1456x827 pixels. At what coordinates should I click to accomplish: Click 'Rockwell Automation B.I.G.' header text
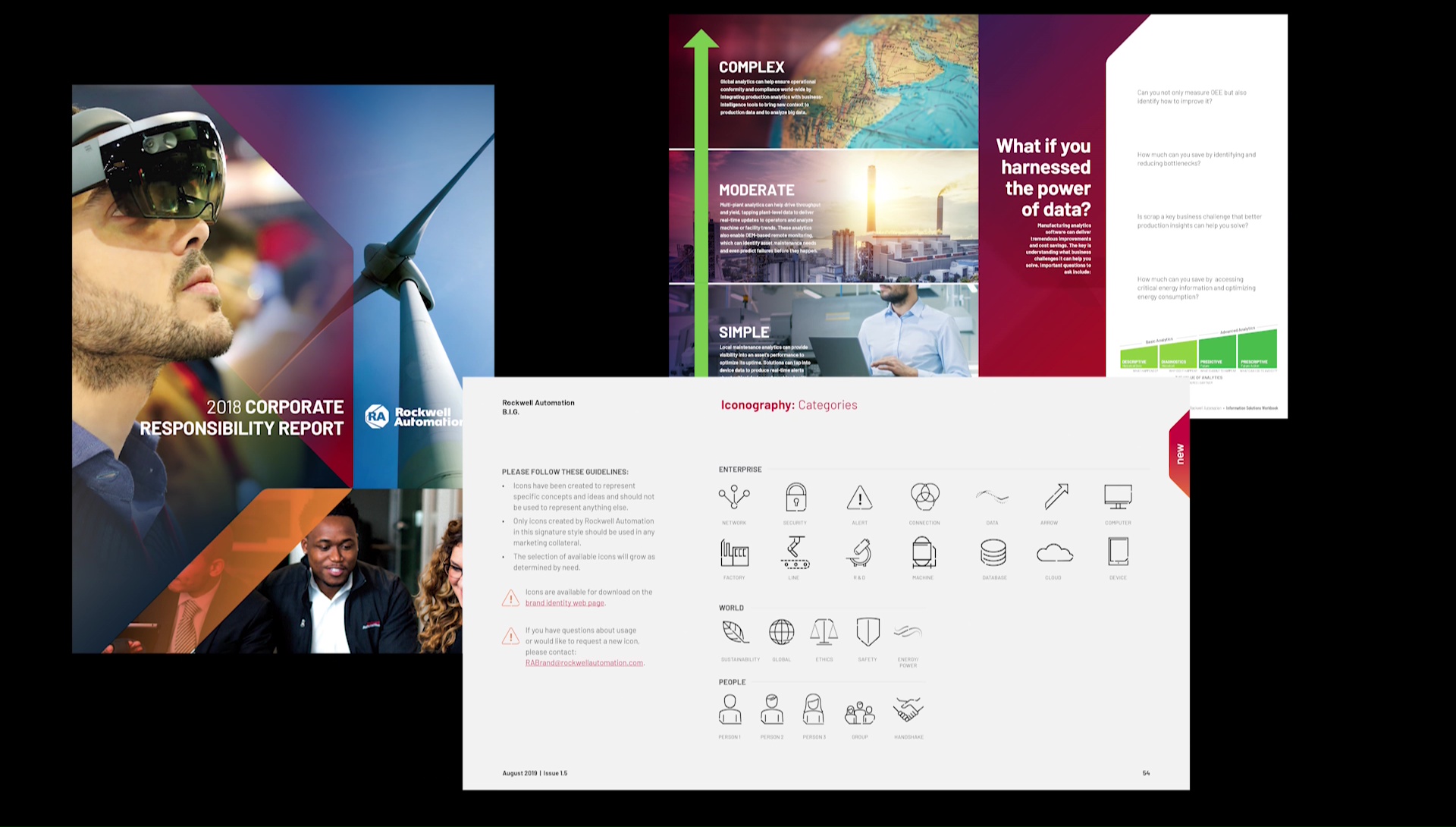pyautogui.click(x=538, y=407)
